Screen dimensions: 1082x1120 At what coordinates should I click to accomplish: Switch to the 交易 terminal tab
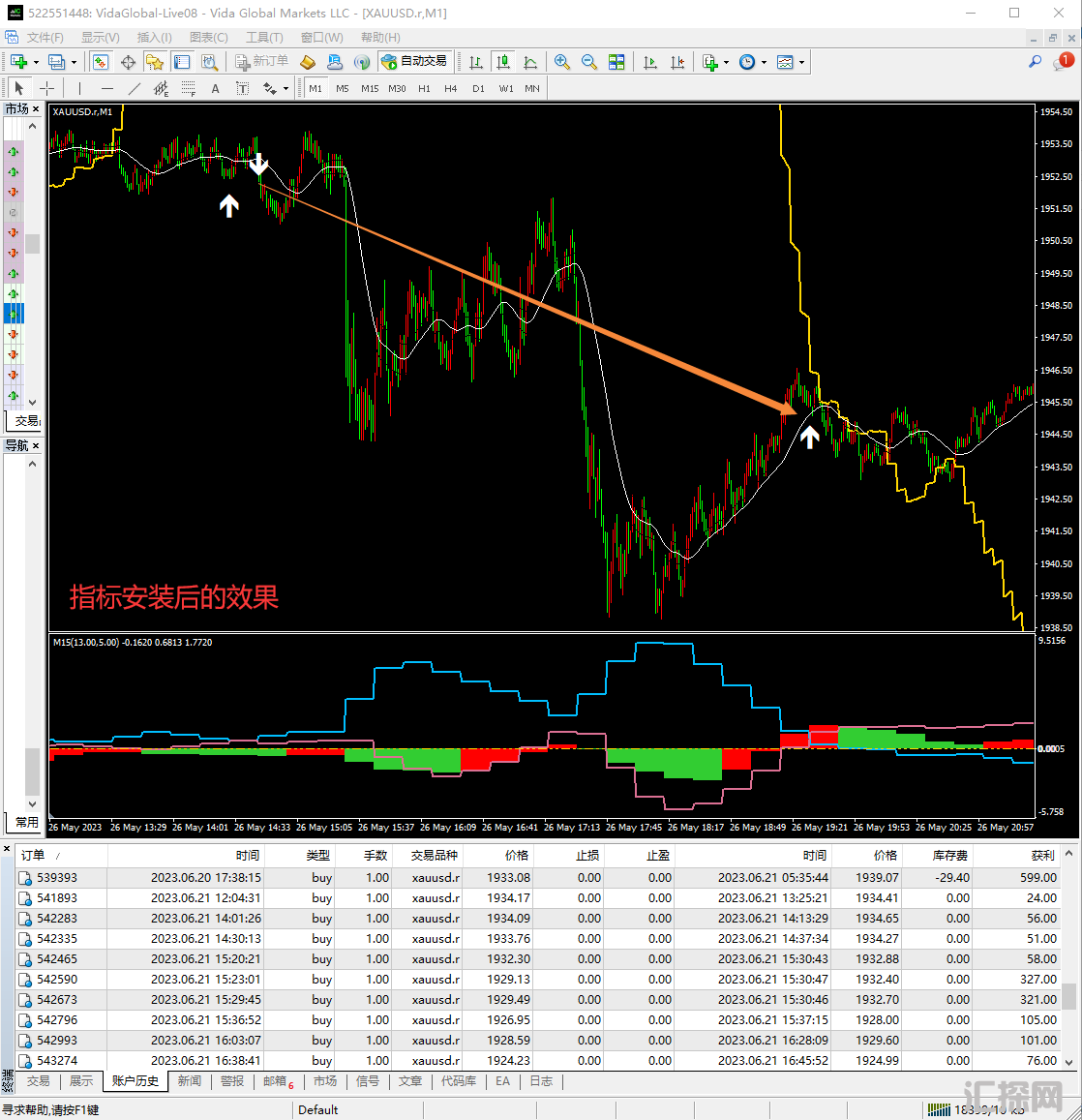click(39, 1080)
